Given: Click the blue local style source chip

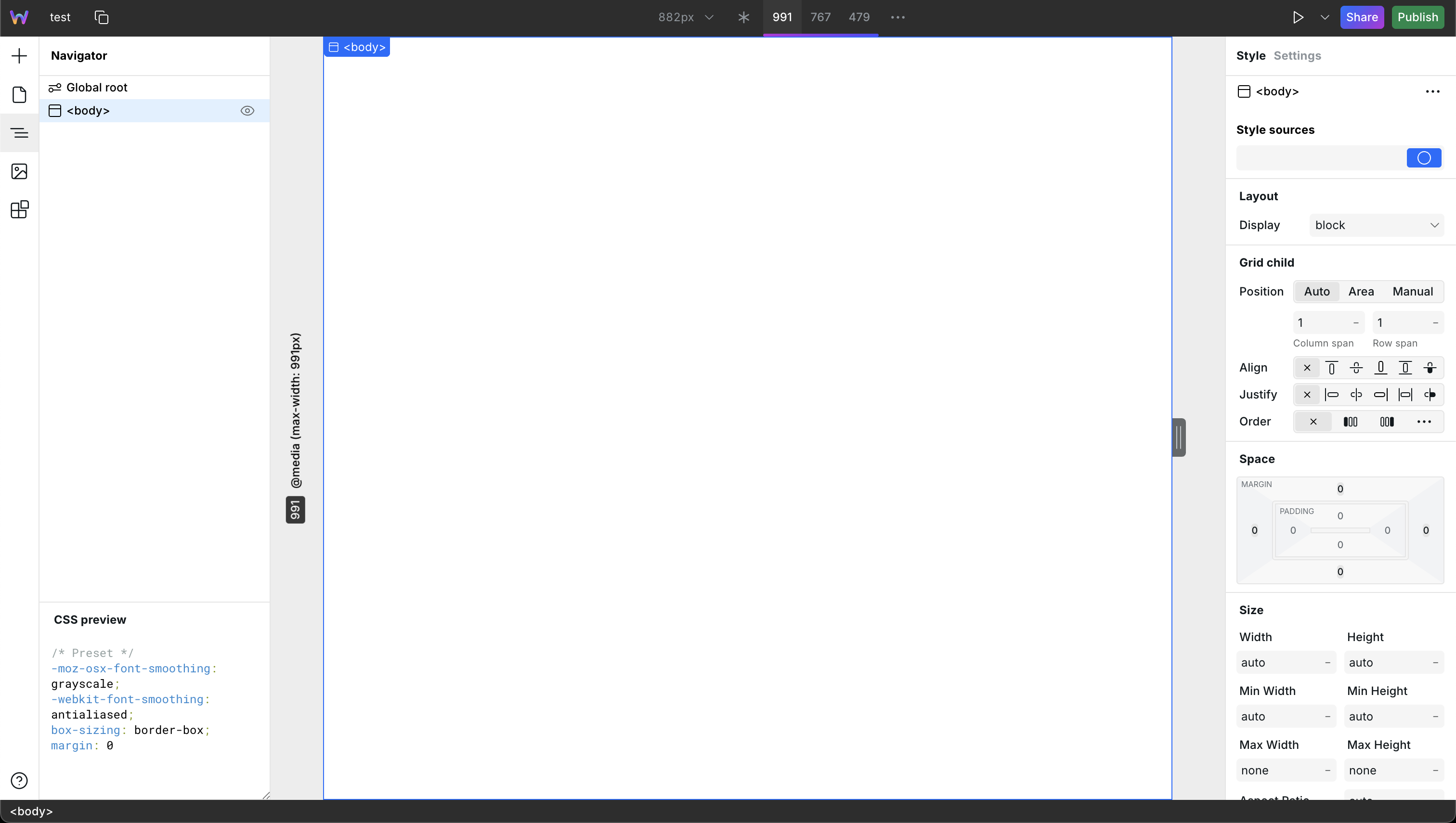Looking at the screenshot, I should tap(1424, 158).
